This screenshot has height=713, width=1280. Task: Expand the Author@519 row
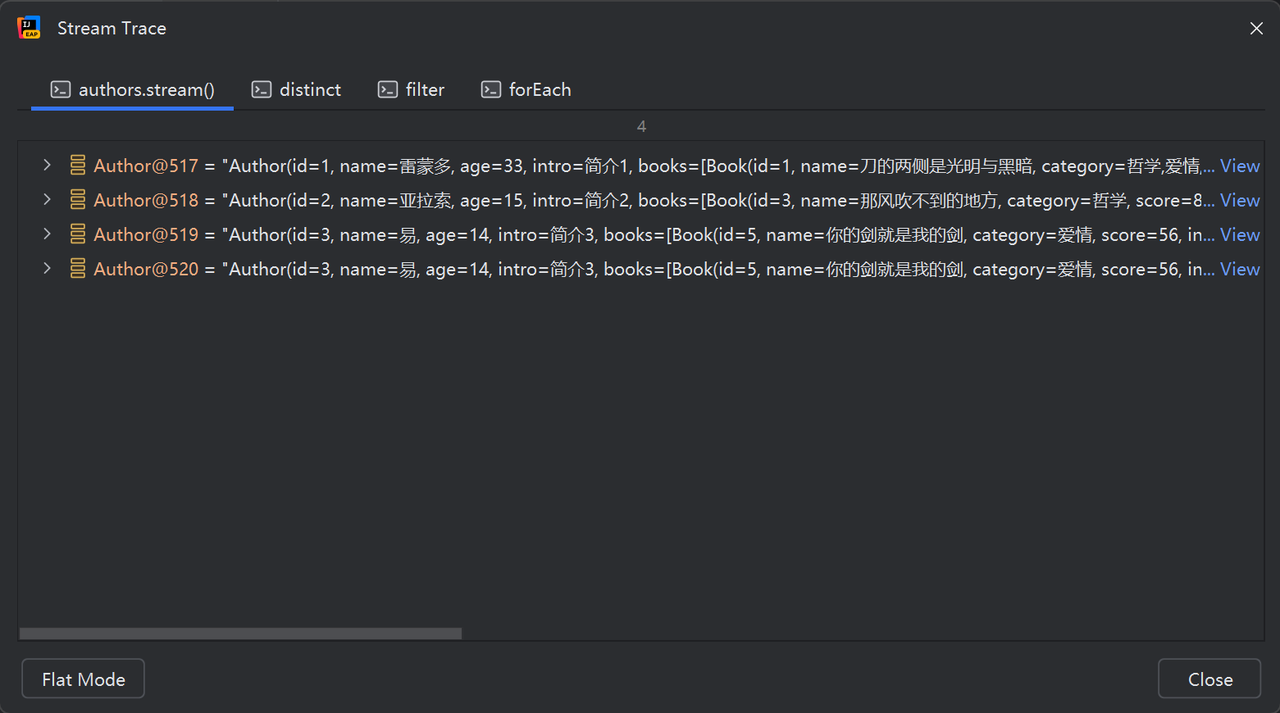click(46, 235)
